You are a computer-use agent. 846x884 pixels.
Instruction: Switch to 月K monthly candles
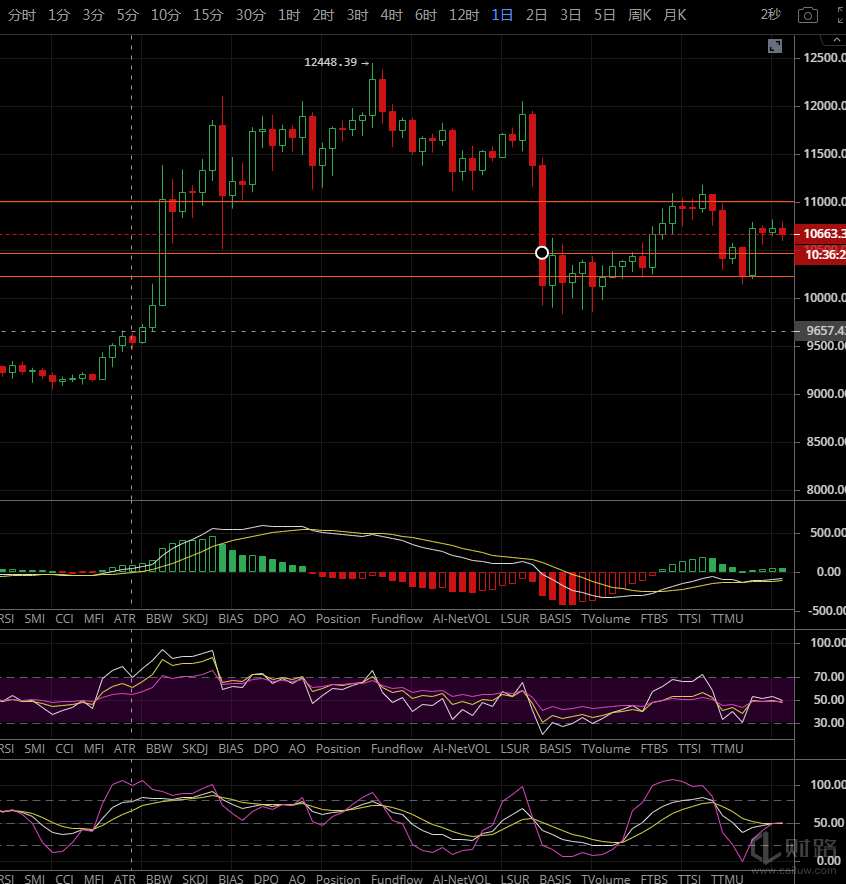point(675,15)
